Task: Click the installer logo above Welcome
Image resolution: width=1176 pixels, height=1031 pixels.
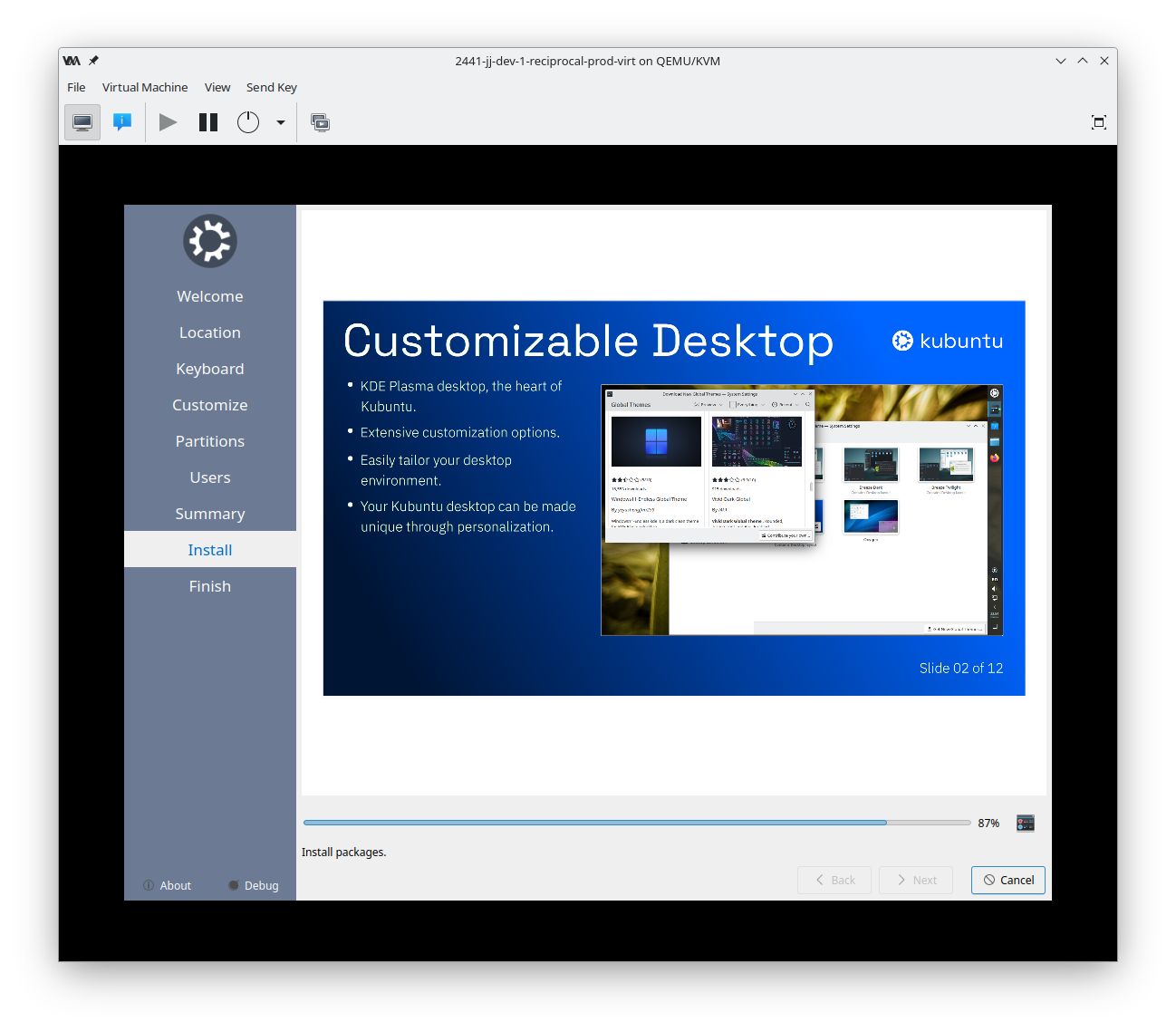Action: (210, 241)
